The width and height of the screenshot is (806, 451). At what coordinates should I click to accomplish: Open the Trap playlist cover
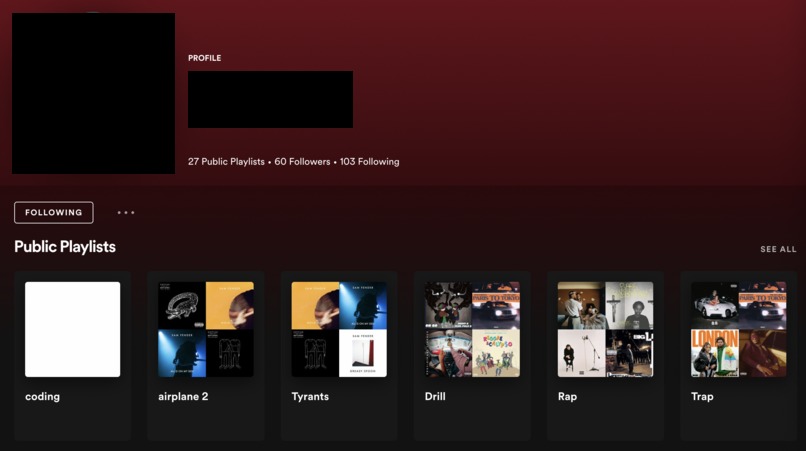pos(739,329)
